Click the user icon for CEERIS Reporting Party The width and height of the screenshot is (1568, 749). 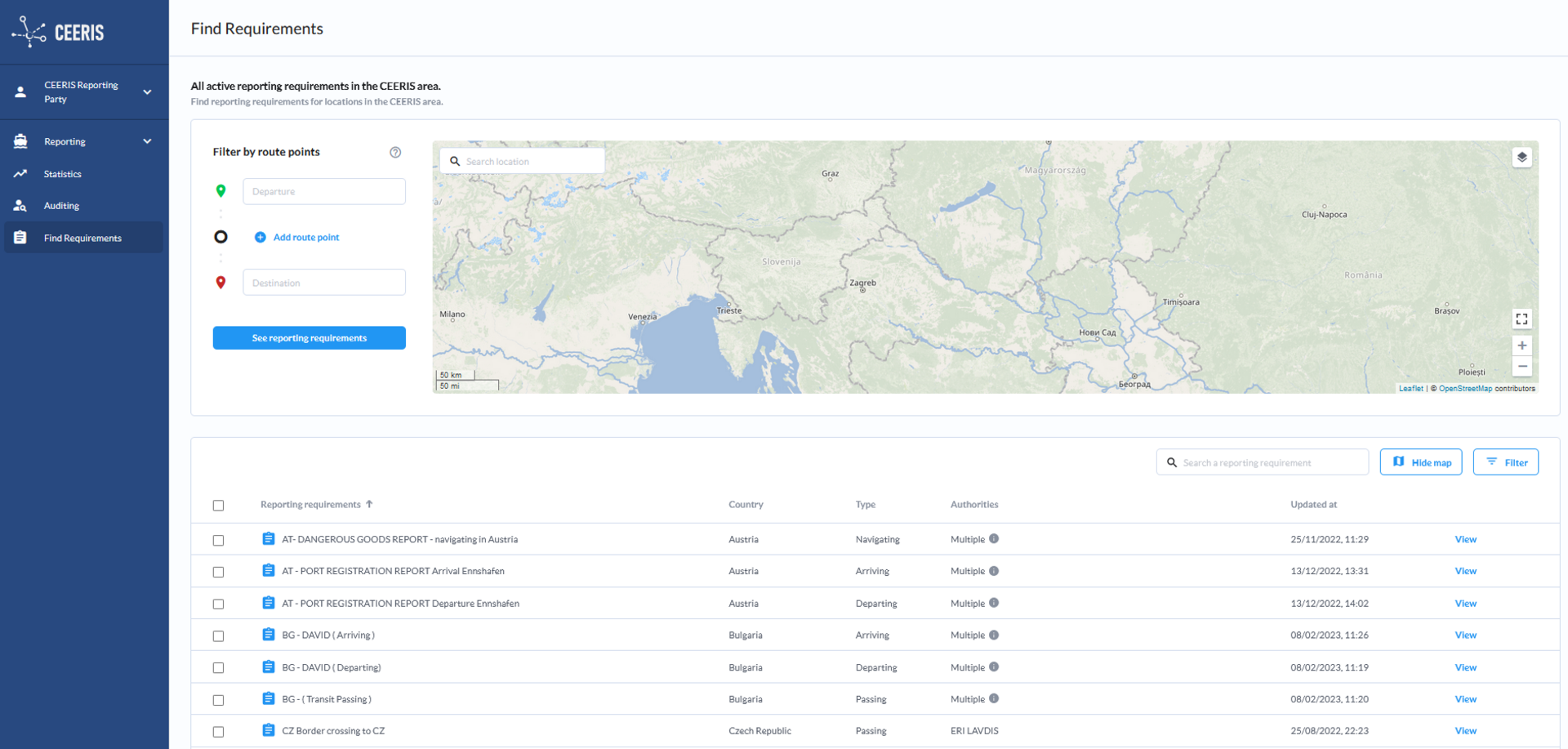20,92
